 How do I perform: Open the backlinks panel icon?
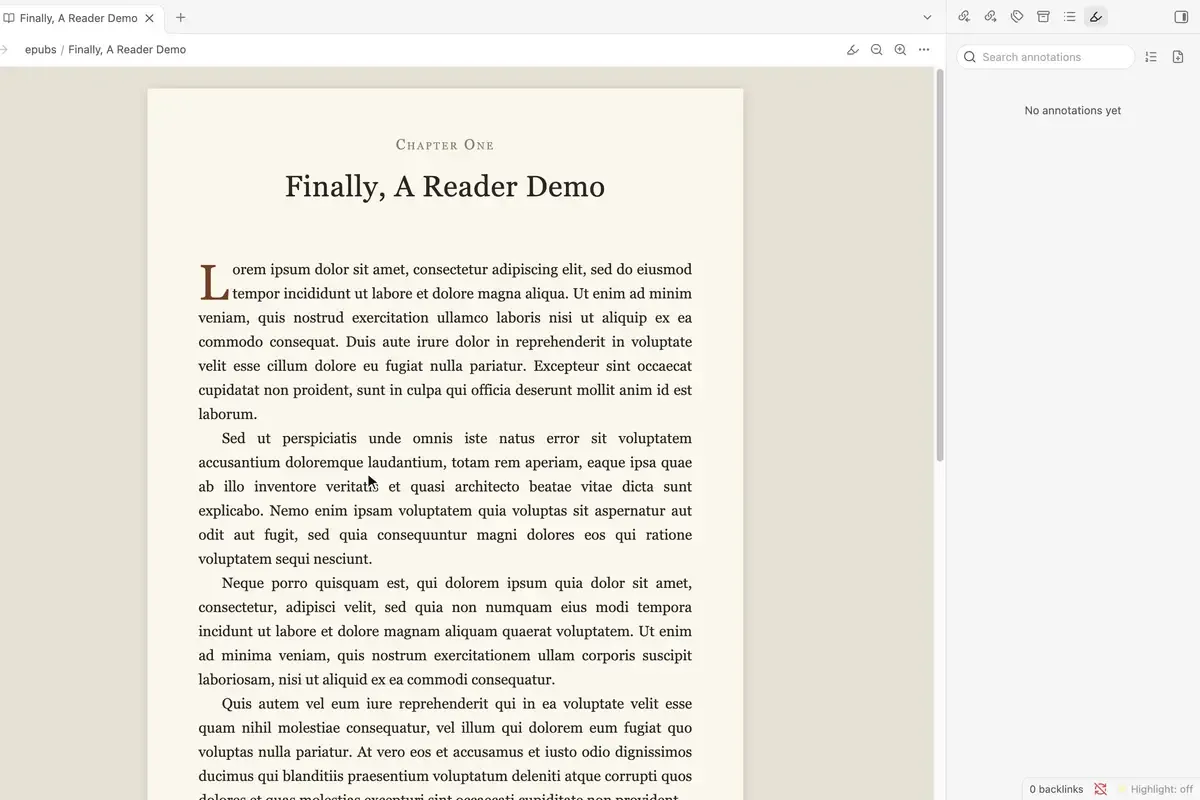click(964, 17)
